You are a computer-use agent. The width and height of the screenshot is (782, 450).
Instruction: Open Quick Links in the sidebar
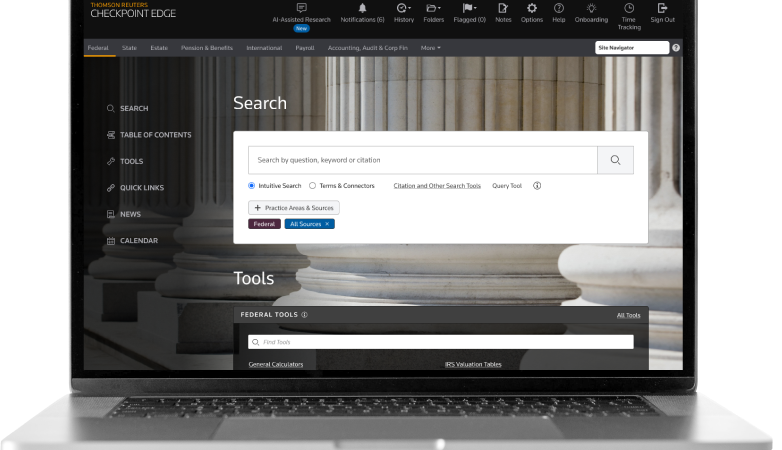[x=135, y=188]
